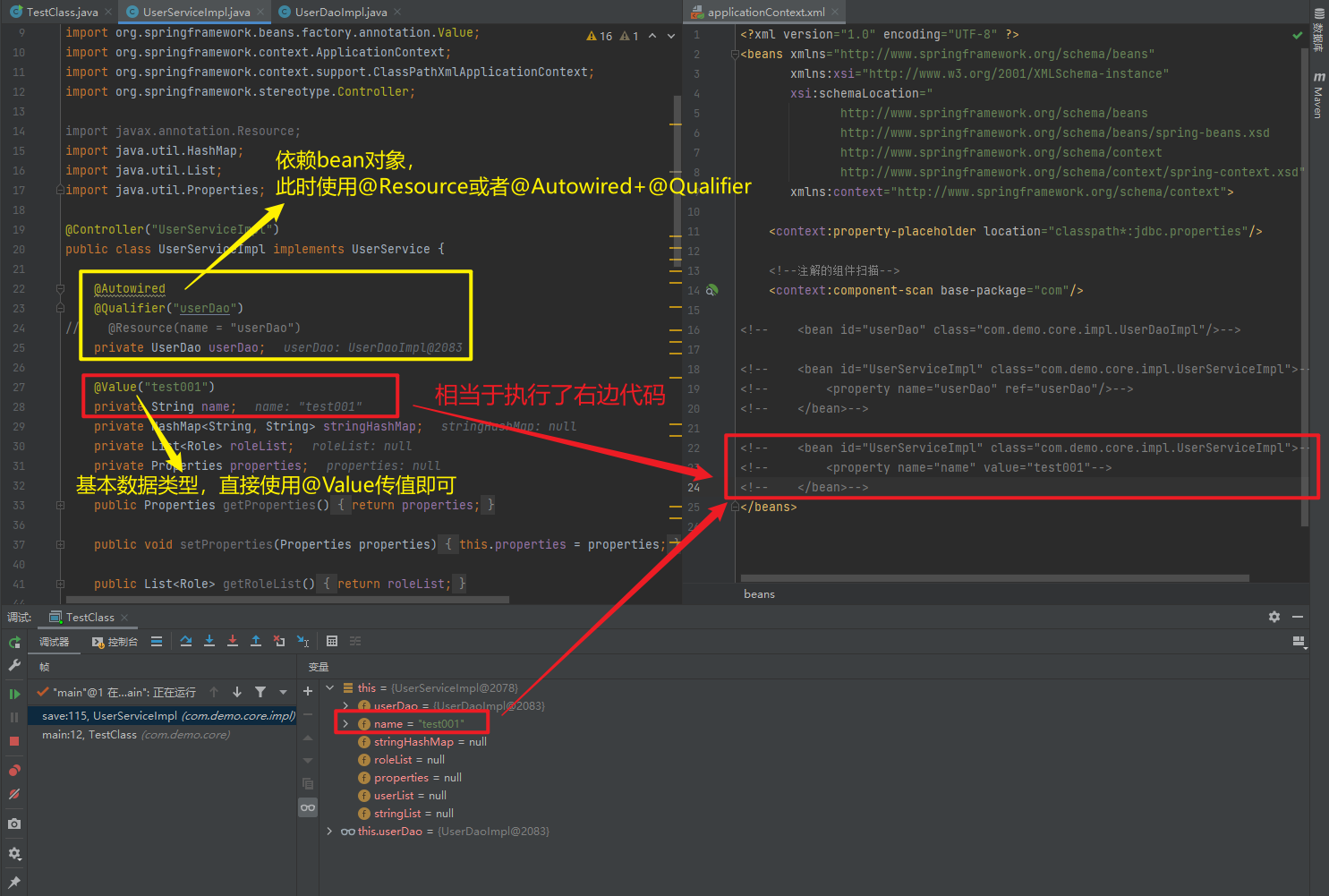Add a new watch with plus icon

[x=308, y=691]
